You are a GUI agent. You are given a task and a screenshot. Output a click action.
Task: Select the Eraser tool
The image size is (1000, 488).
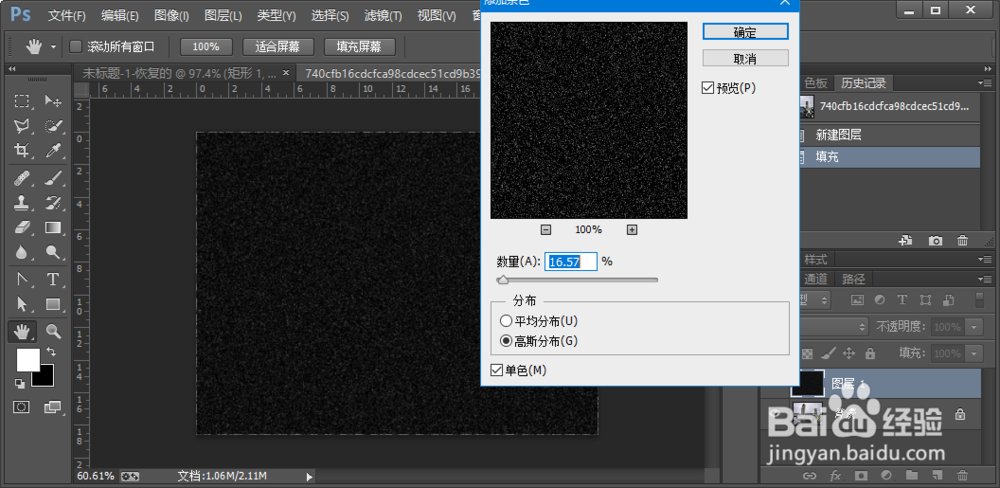tap(22, 227)
